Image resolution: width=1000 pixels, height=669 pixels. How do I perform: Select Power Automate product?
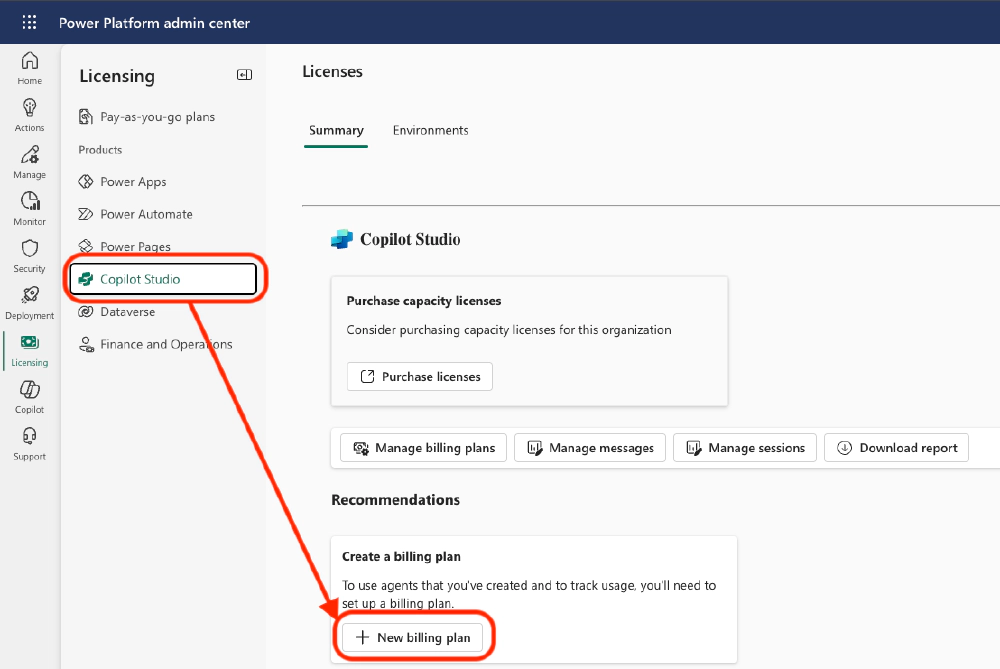pyautogui.click(x=135, y=214)
